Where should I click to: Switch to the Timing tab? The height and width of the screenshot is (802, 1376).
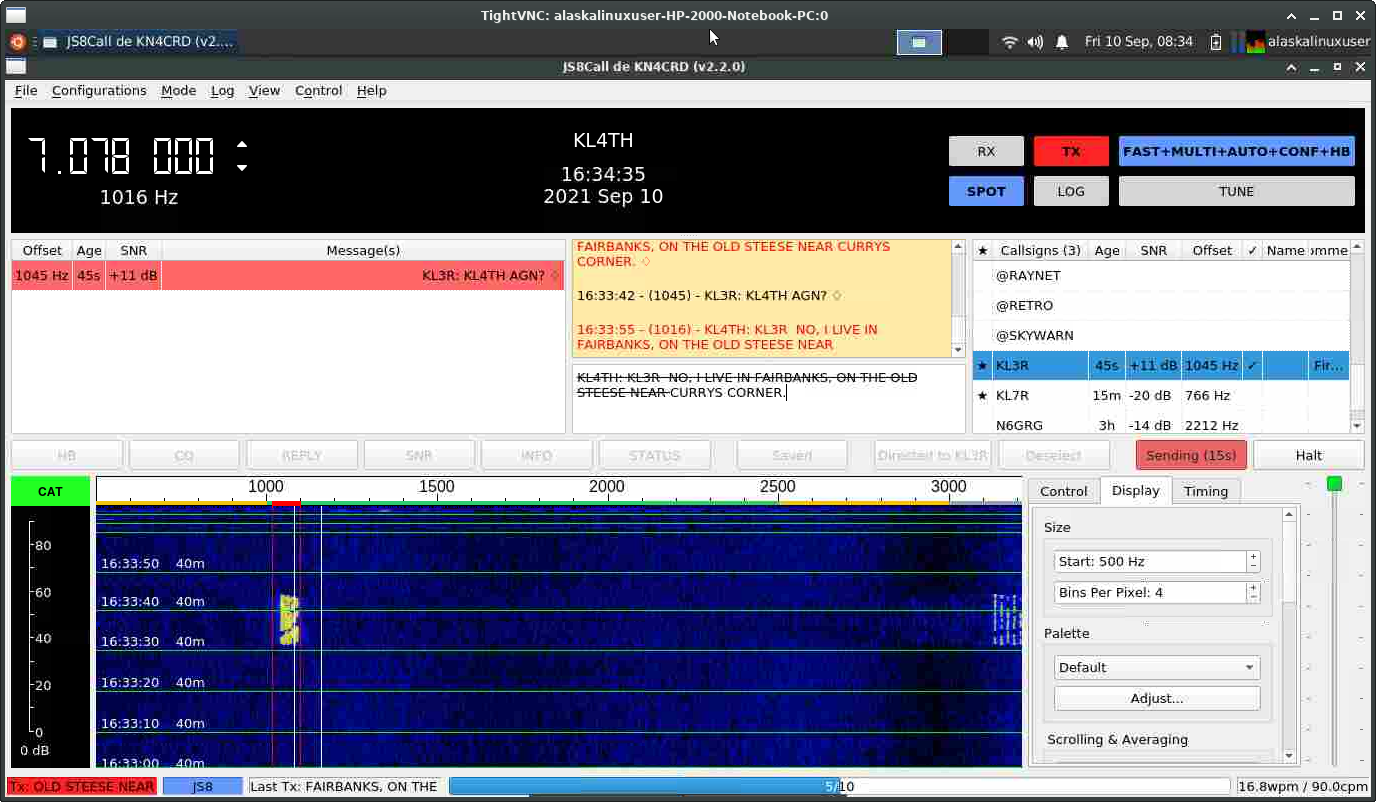tap(1205, 491)
